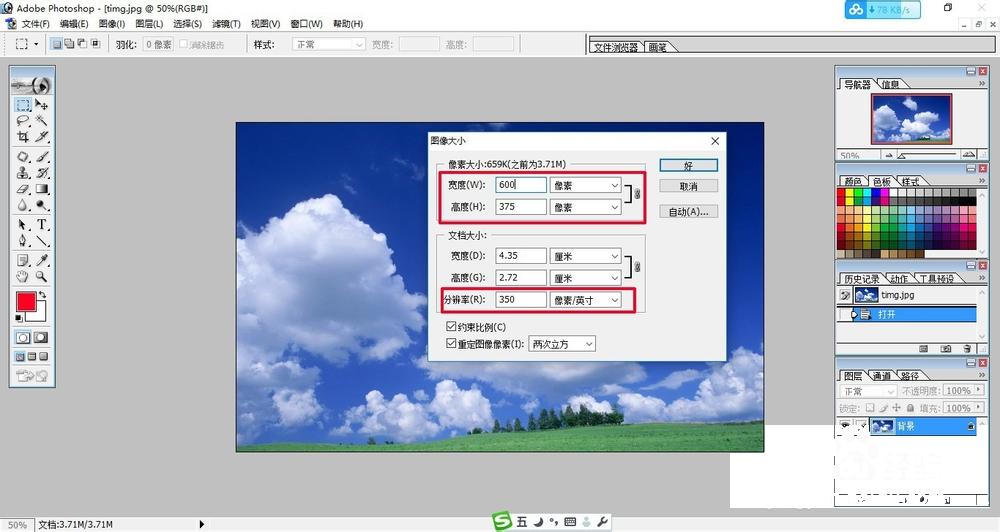Jump to ImageReady from the toolbox
1000x532 pixels.
coord(32,376)
